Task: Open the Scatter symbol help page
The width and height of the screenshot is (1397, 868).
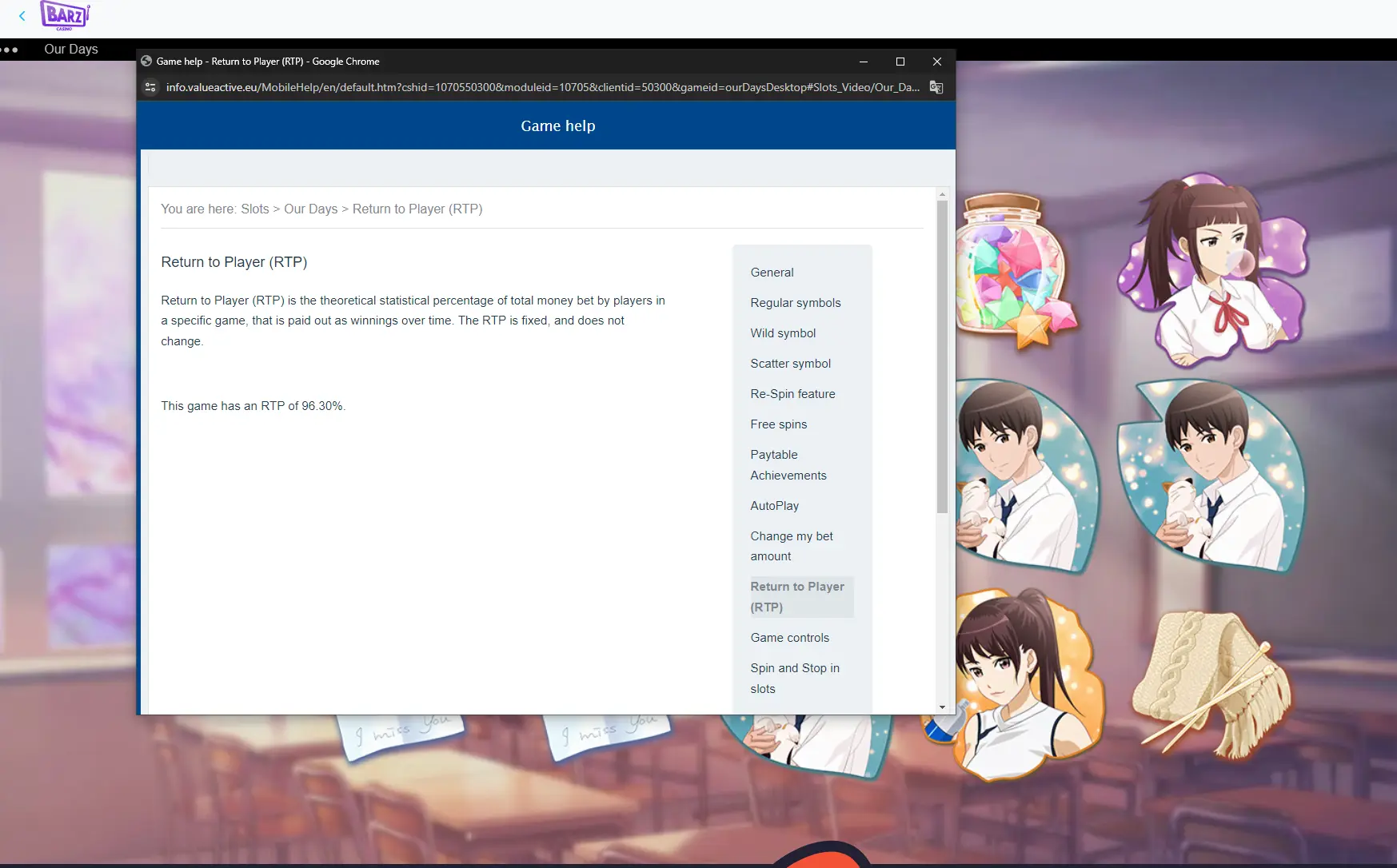Action: (790, 364)
